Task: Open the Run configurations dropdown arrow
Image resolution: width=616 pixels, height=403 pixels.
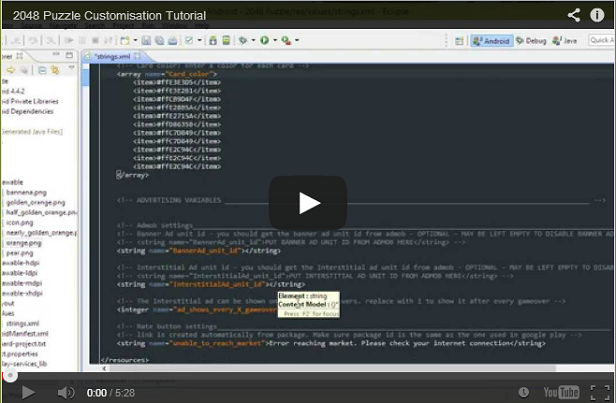Action: [275, 40]
